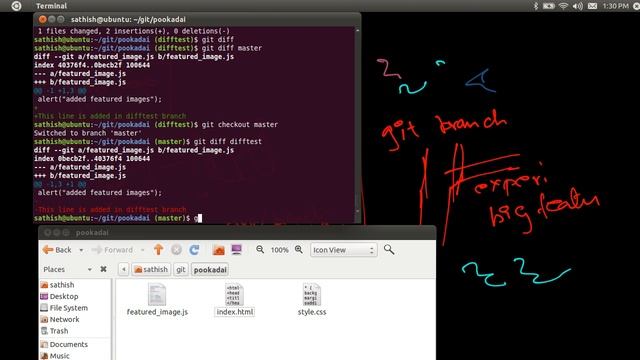This screenshot has height=360, width=640.
Task: Open the Home folder icon in toolbar
Action: 219,249
